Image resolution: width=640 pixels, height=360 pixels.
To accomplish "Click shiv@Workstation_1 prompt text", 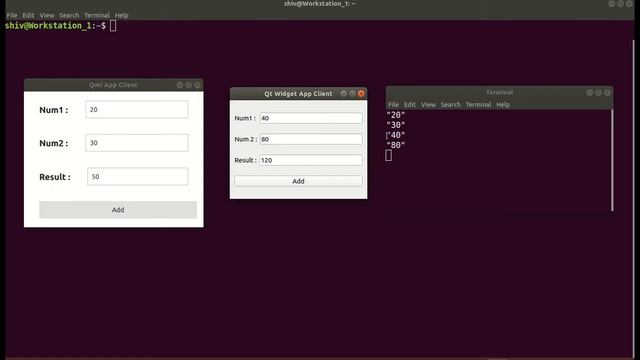I will (55, 26).
